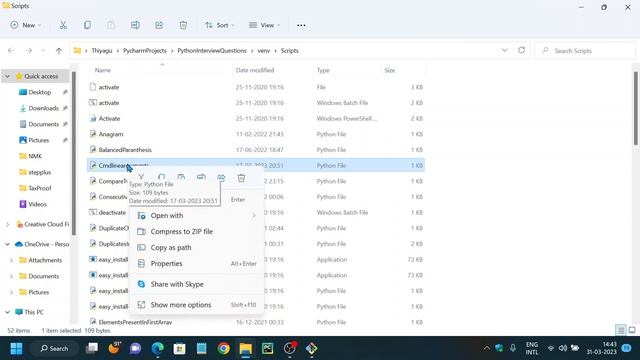Select the Videos folder in sidebar

pos(37,204)
